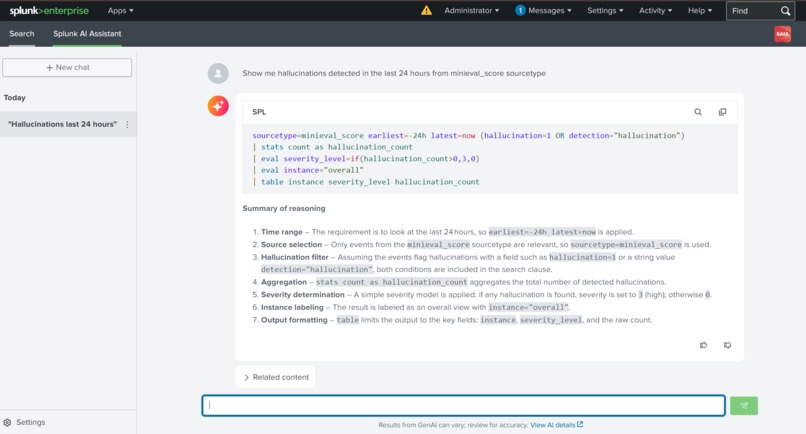
Task: Click the sourcetype=minieval_score code line
Action: pyautogui.click(x=468, y=135)
